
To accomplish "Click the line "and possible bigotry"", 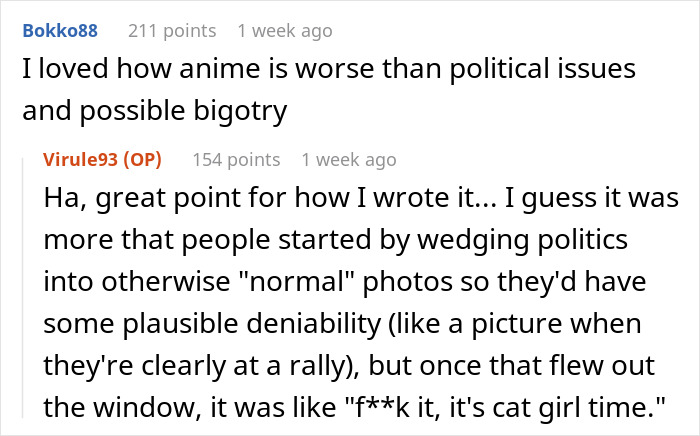I will pyautogui.click(x=154, y=112).
